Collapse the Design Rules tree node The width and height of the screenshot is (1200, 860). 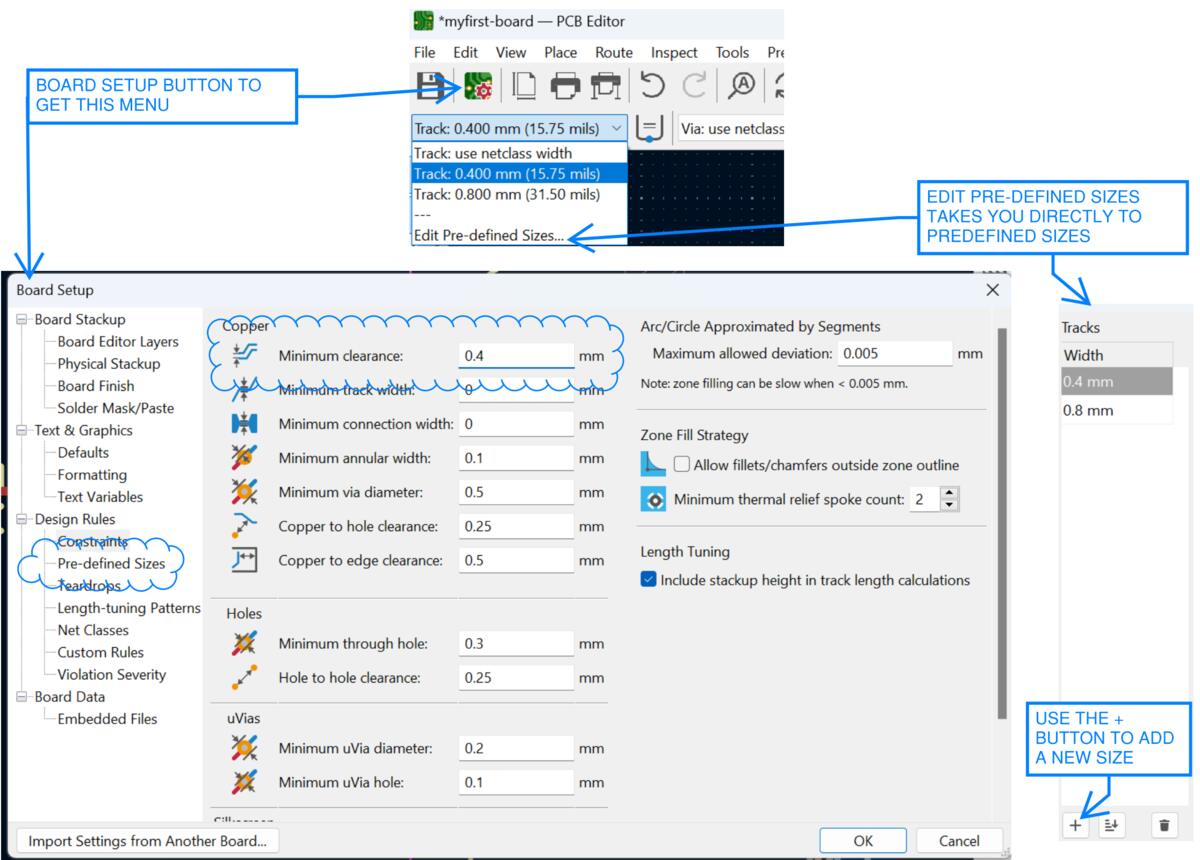23,520
